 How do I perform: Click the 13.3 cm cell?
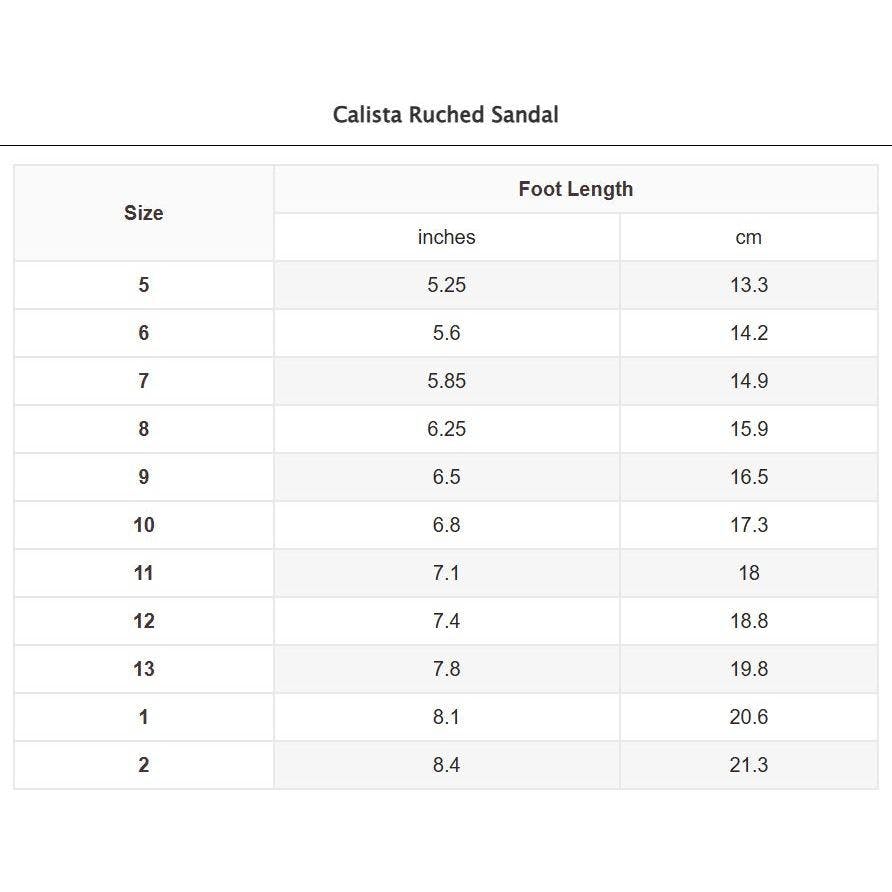(x=749, y=285)
